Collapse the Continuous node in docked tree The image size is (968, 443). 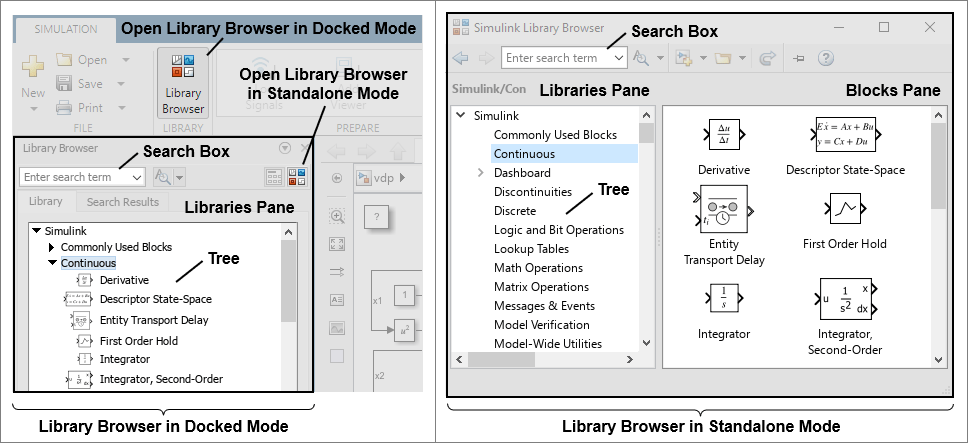coord(52,263)
